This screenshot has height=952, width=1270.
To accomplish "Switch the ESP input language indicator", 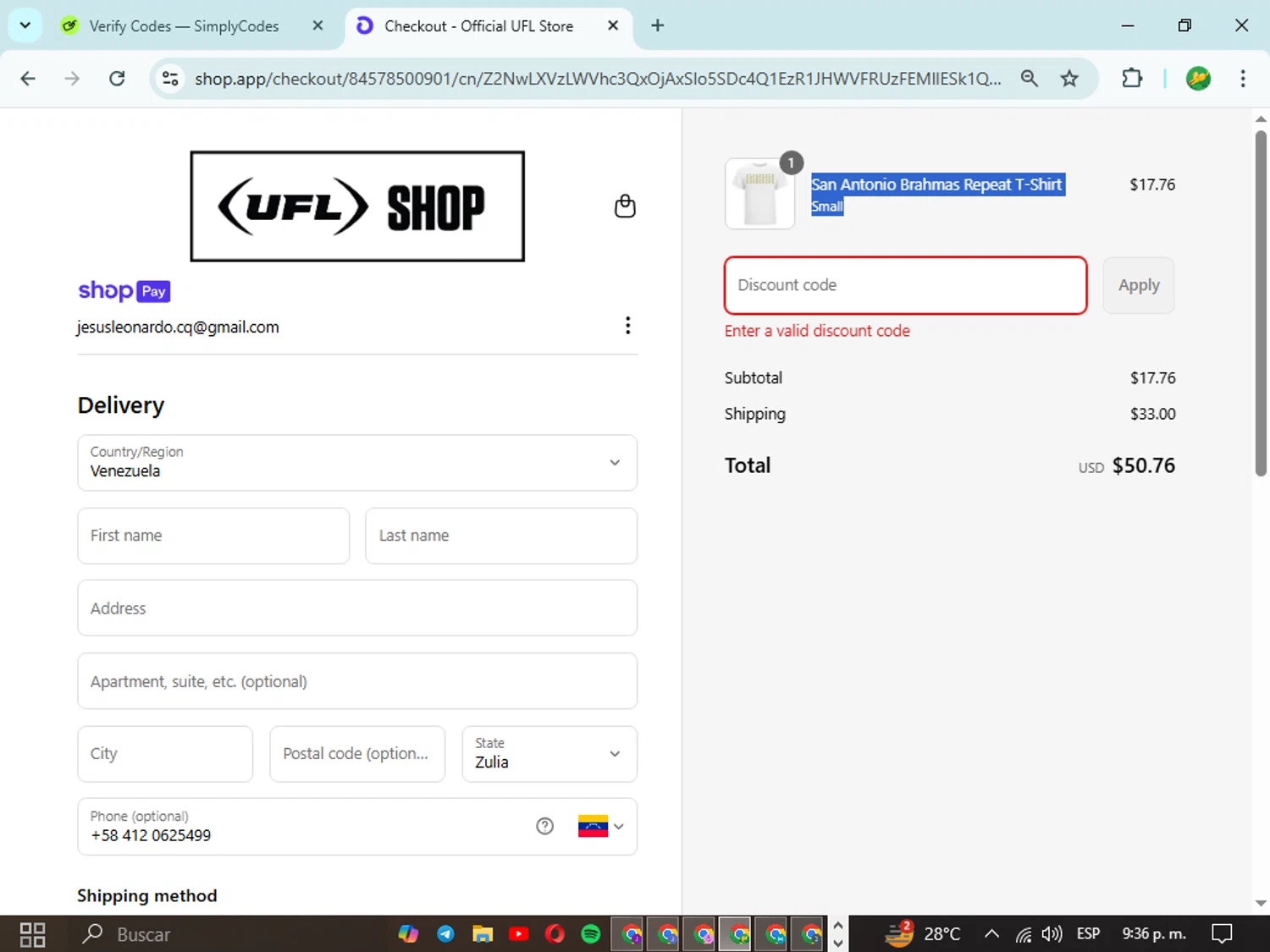I will pyautogui.click(x=1088, y=934).
